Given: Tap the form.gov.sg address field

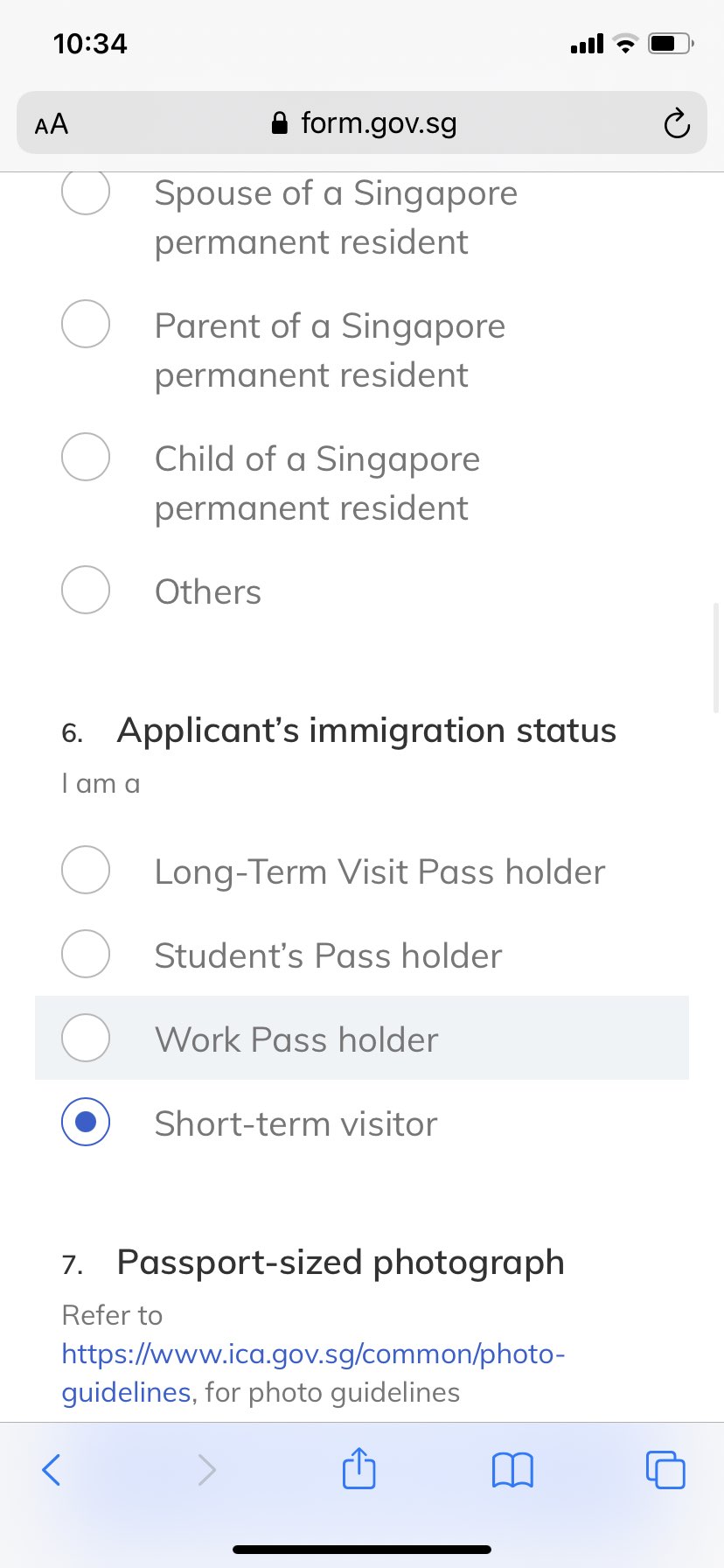Looking at the screenshot, I should pos(378,123).
